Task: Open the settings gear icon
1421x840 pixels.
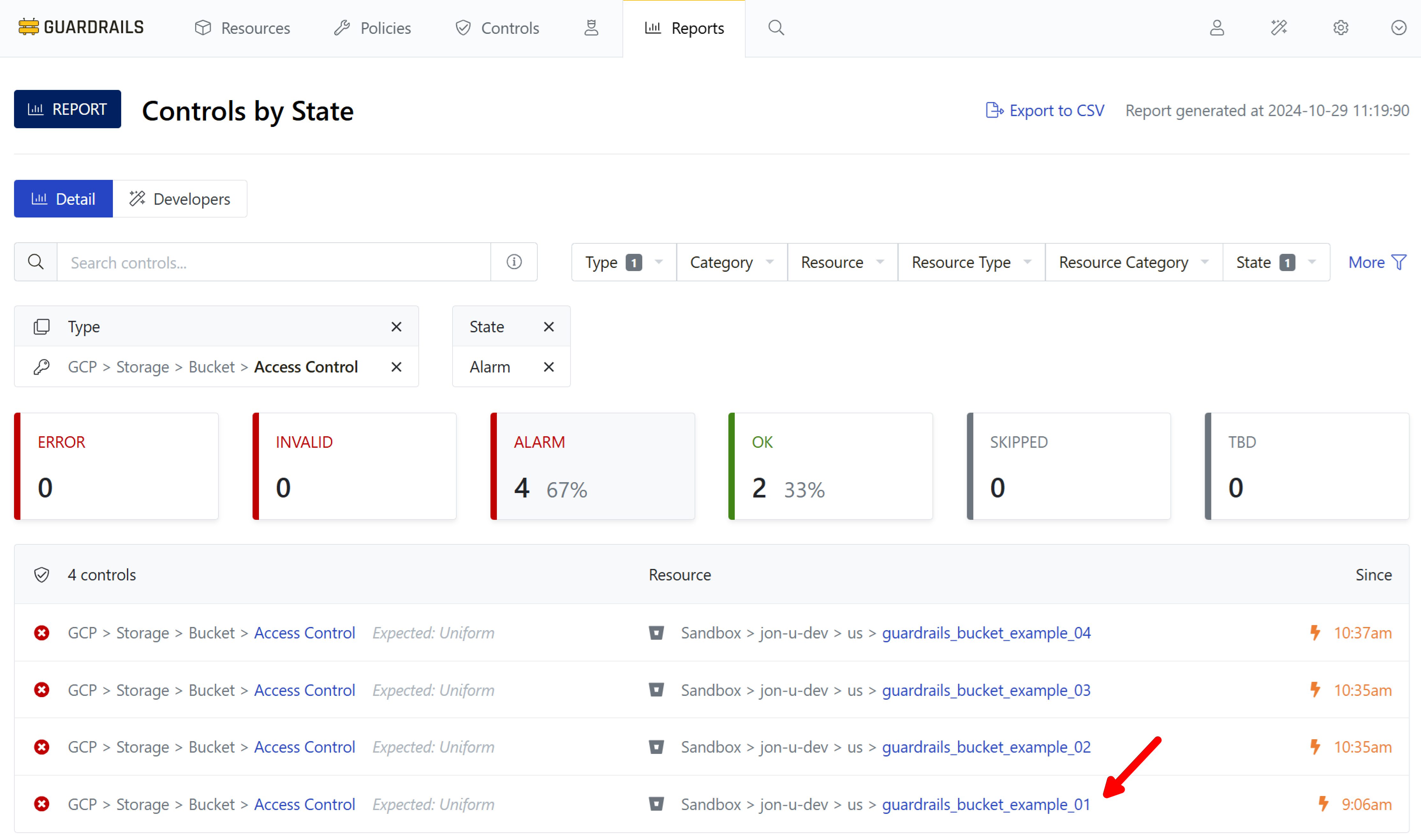Action: pos(1340,28)
